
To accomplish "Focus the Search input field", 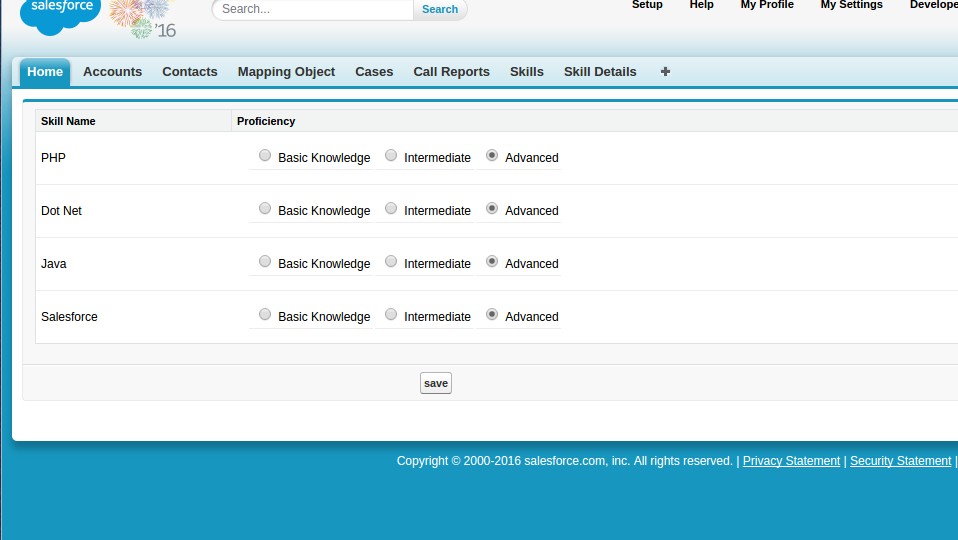I will tap(313, 9).
